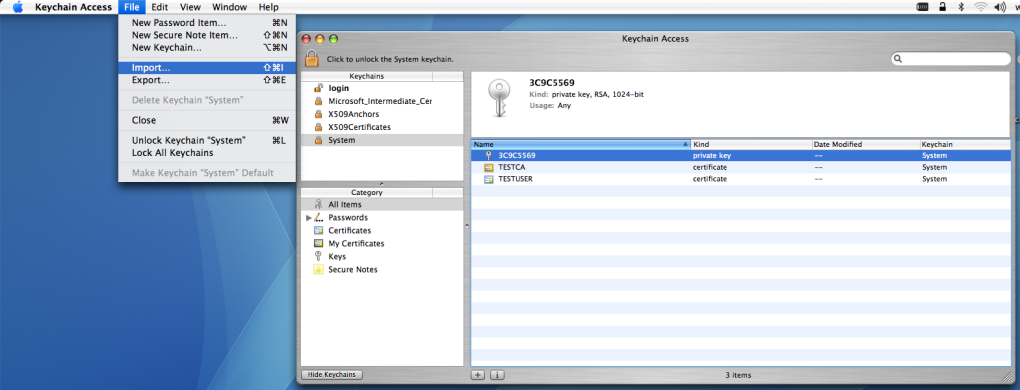Click the Secure Notes category icon
1020x390 pixels.
pyautogui.click(x=318, y=269)
